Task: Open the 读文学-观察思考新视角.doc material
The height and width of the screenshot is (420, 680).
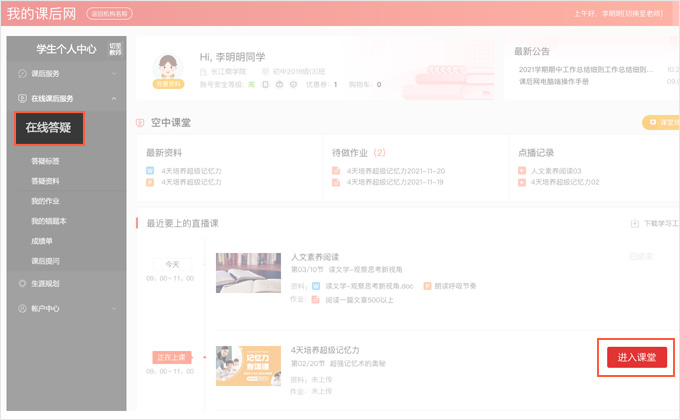Action: (x=369, y=286)
